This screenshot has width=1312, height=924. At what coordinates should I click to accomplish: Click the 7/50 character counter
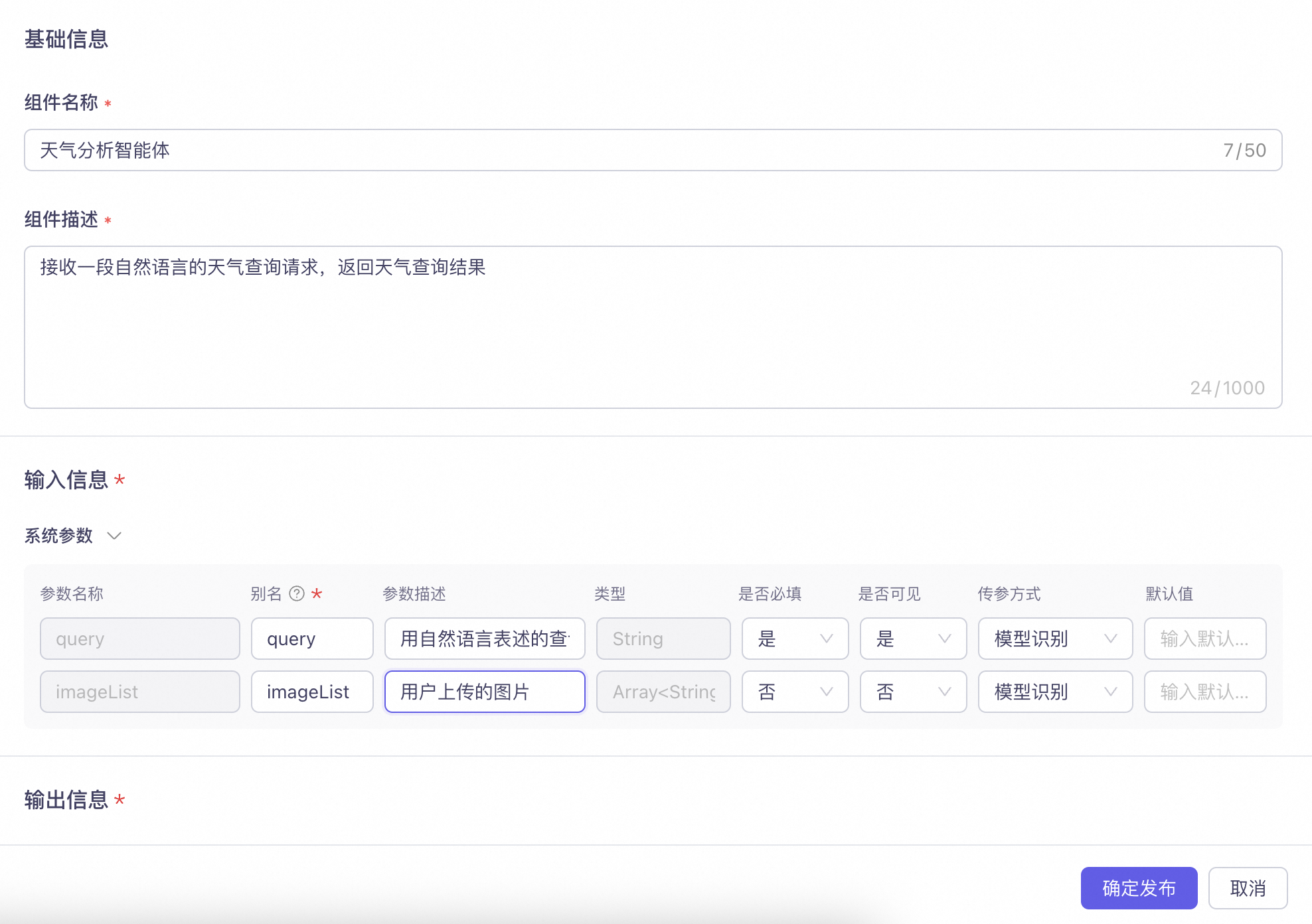(x=1245, y=151)
